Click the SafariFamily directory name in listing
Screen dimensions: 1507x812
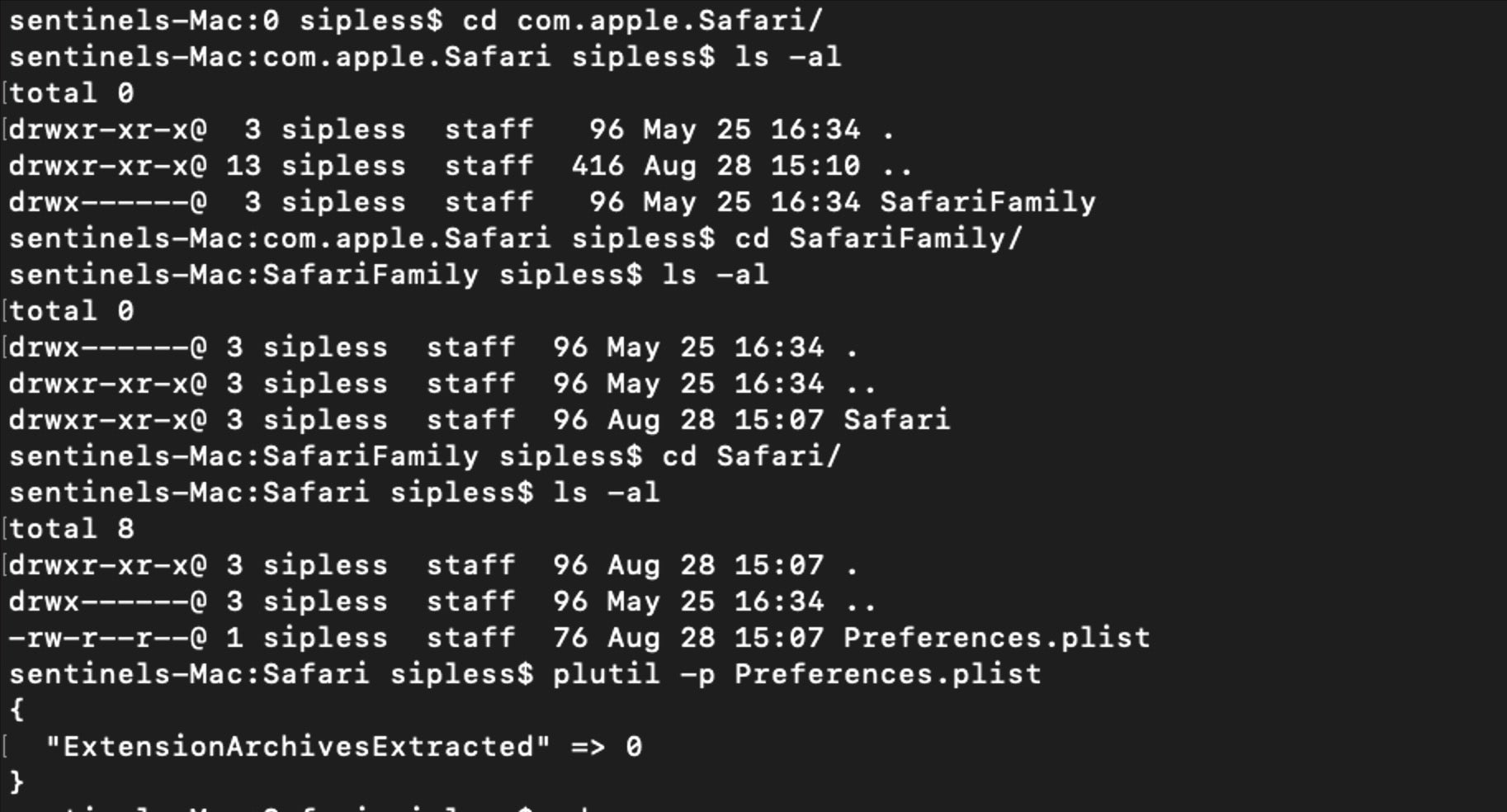[987, 202]
